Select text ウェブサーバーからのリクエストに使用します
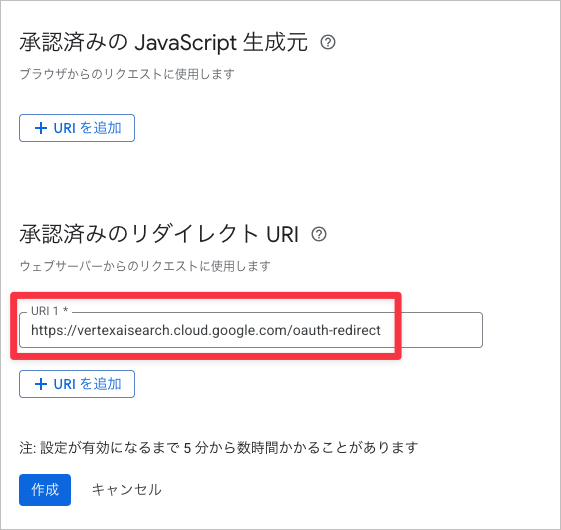 point(145,266)
